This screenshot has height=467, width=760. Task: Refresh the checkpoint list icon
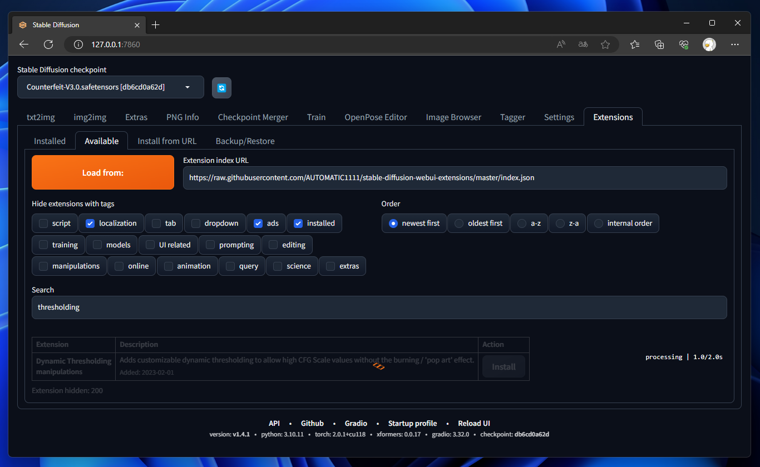pos(222,88)
